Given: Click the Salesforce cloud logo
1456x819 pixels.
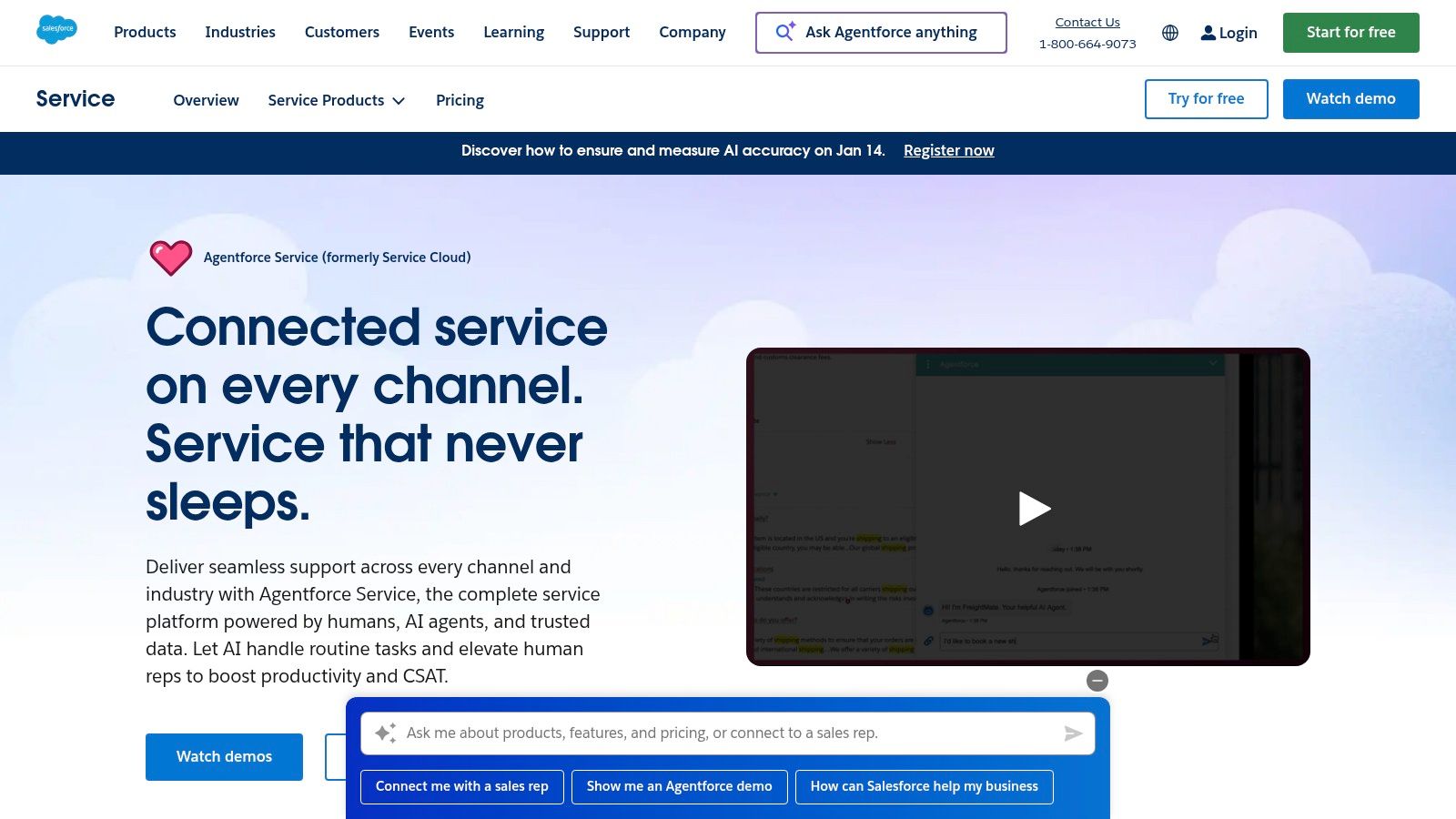Looking at the screenshot, I should click(56, 30).
